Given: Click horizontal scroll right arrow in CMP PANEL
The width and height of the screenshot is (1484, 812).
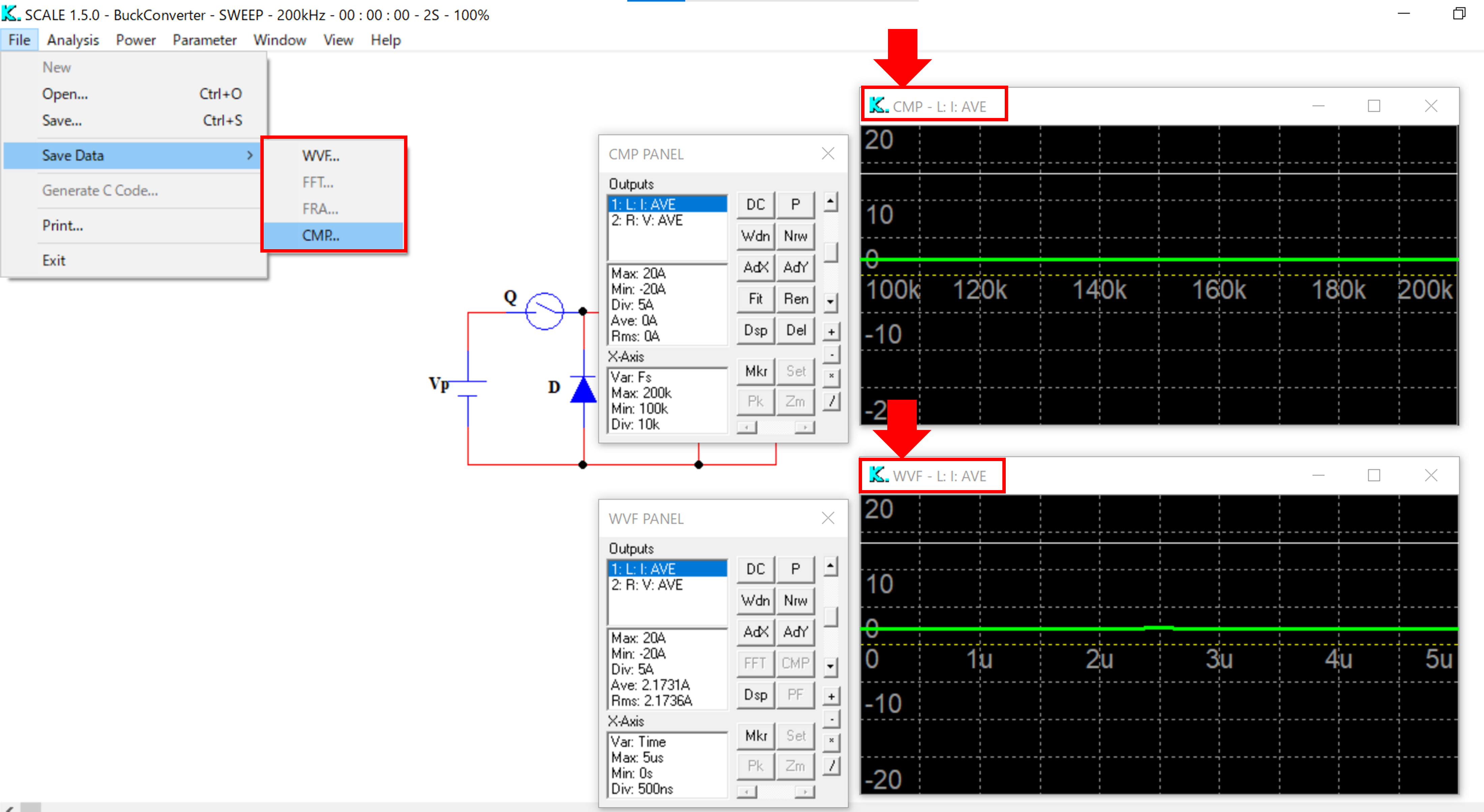Looking at the screenshot, I should click(805, 427).
